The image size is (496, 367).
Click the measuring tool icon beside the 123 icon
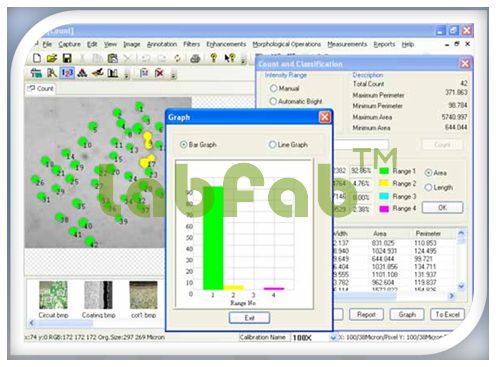(52, 73)
